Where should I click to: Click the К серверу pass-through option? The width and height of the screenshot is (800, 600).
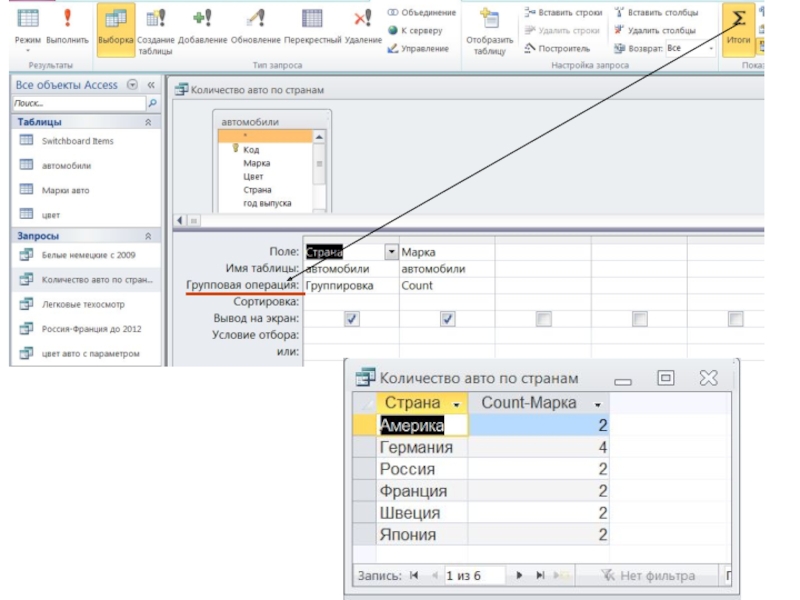tap(415, 31)
